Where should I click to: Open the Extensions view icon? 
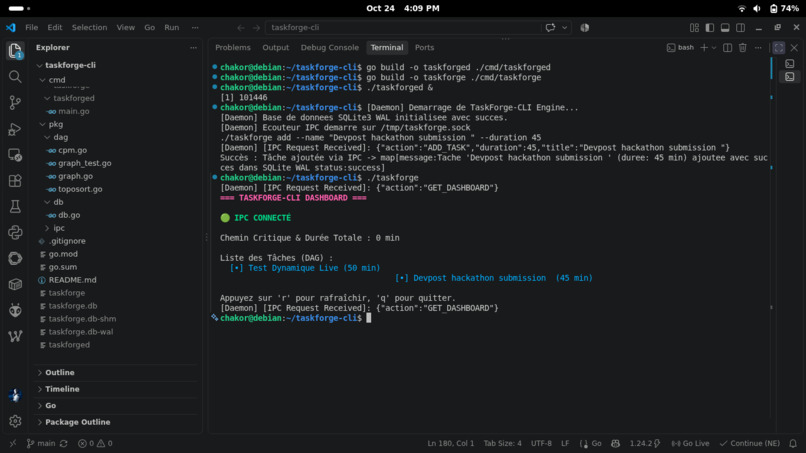click(15, 180)
